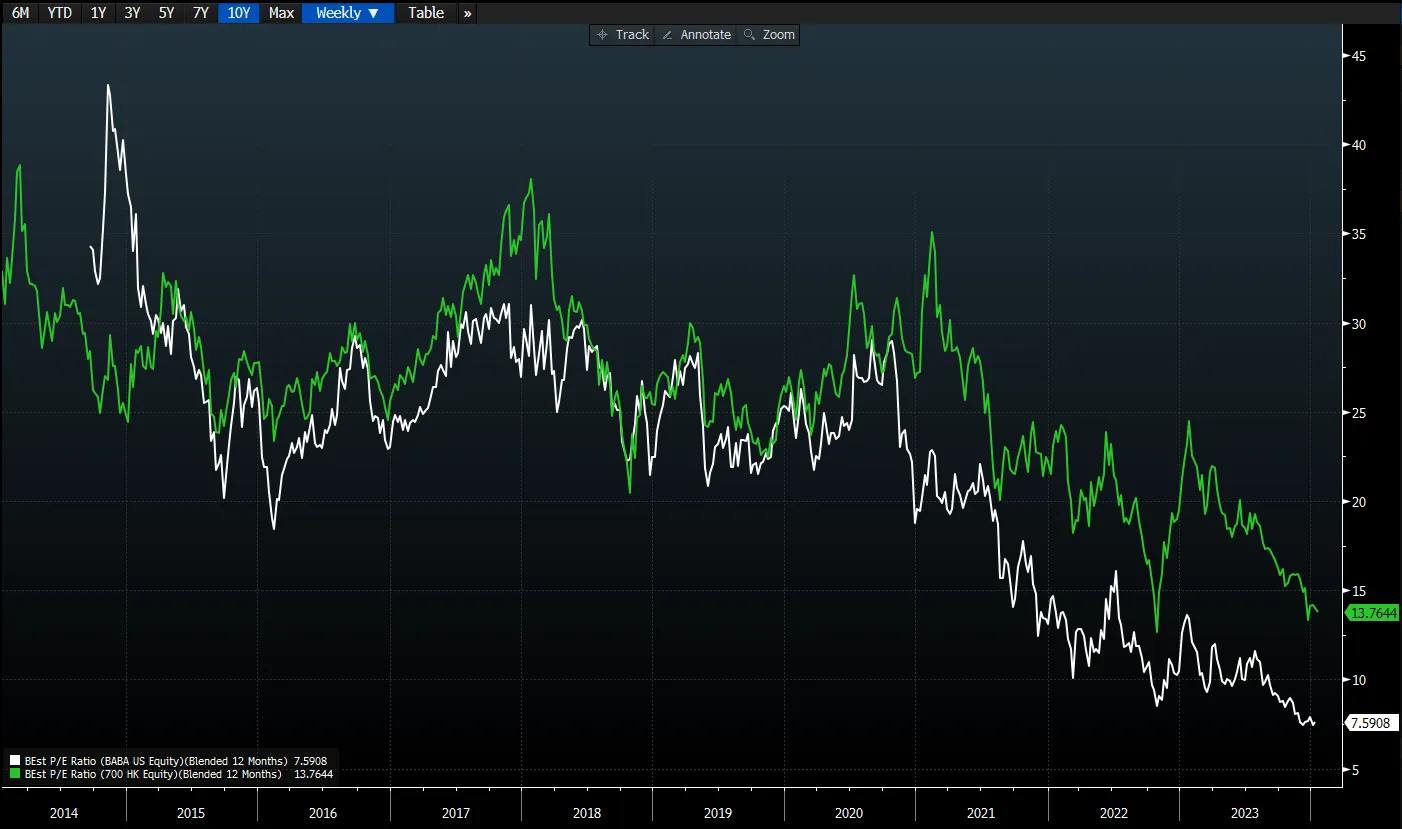
Task: Select the 5Y time range
Action: tap(166, 13)
